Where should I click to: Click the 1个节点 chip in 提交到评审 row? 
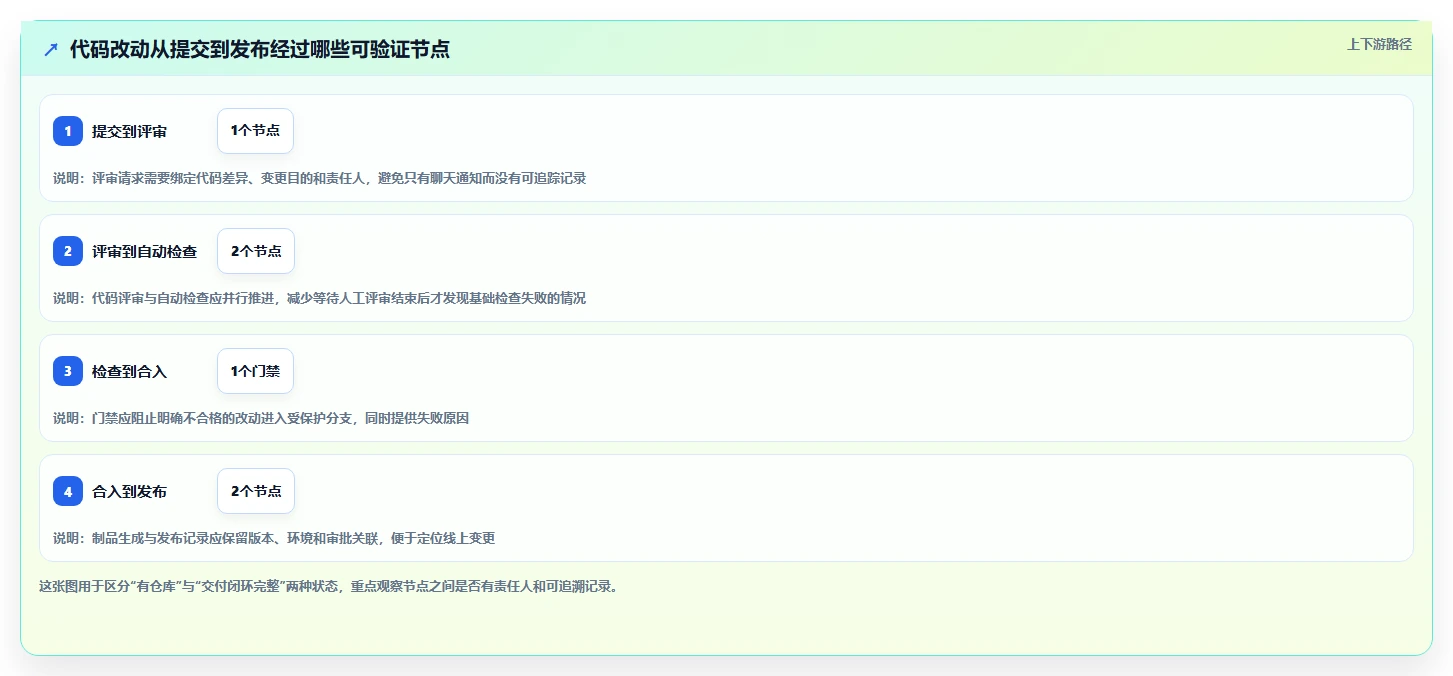point(255,131)
